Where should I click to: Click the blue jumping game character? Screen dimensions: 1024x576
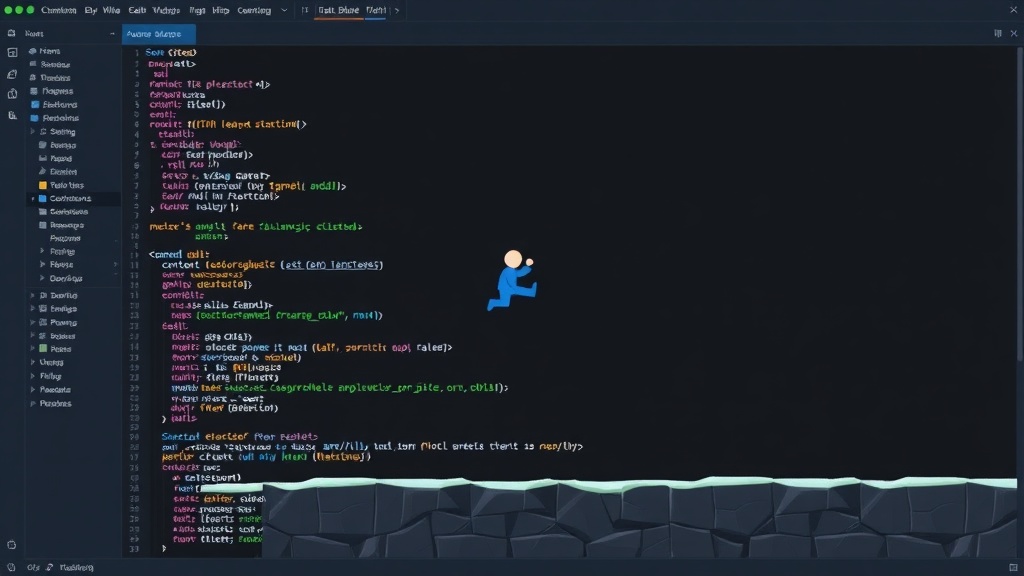pyautogui.click(x=513, y=280)
